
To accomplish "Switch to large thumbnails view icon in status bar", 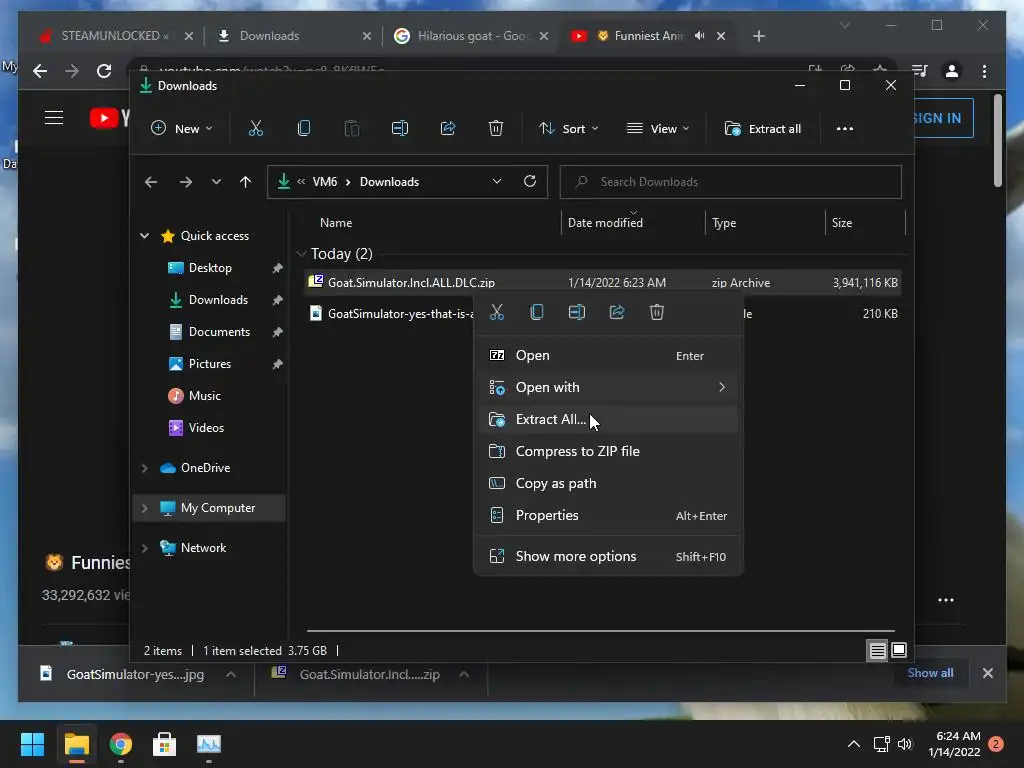I will pos(899,650).
